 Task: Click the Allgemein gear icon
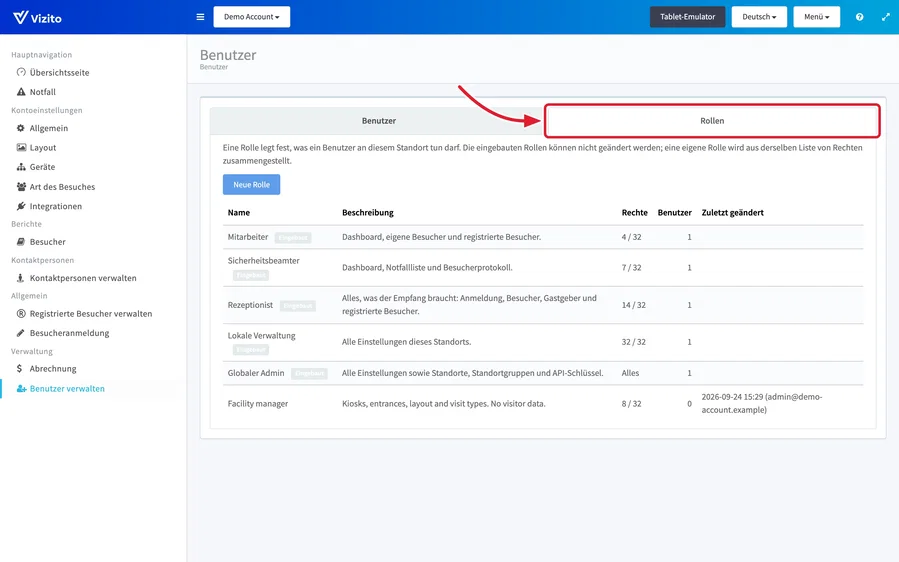[21, 128]
